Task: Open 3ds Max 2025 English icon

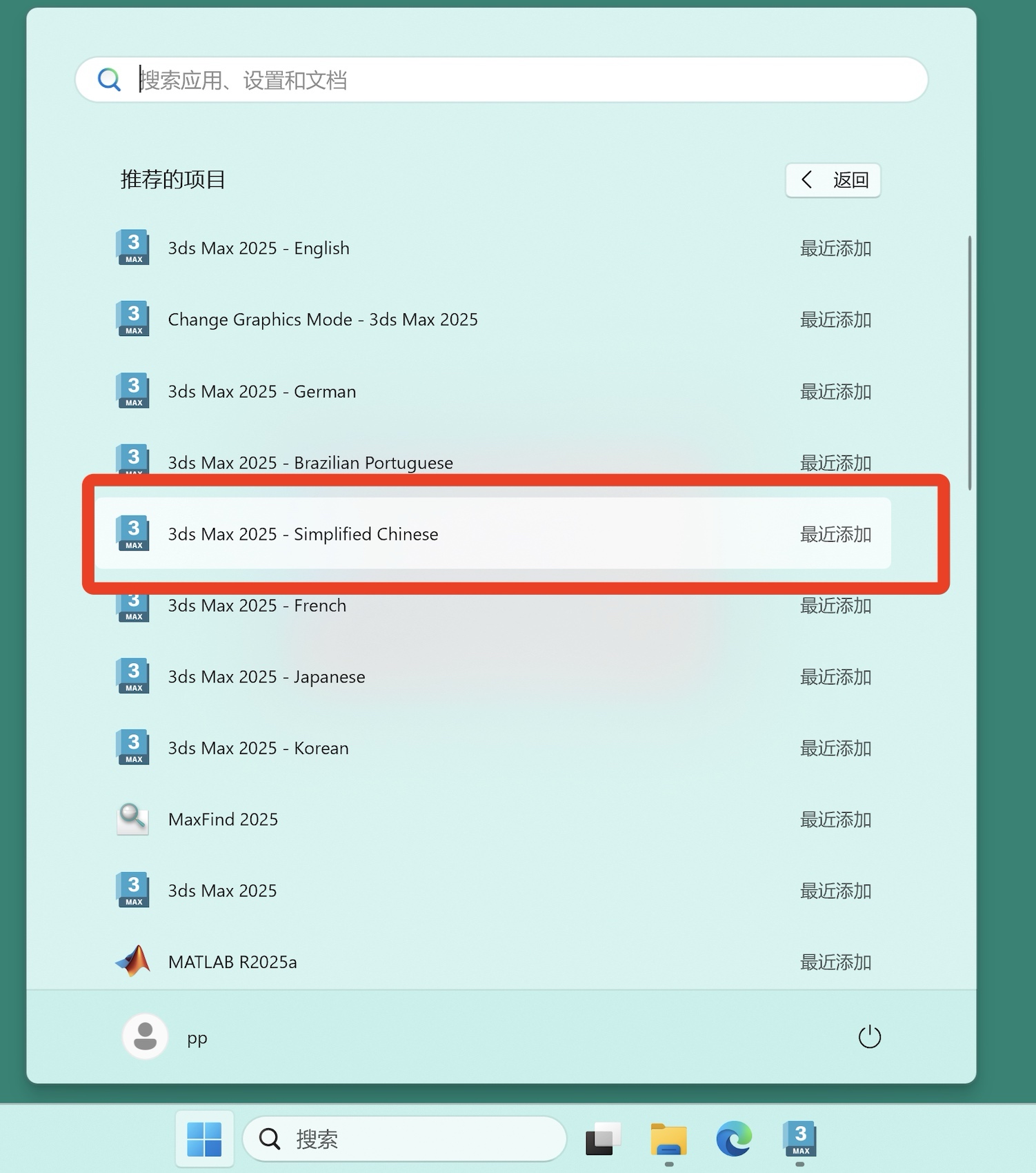Action: click(133, 248)
